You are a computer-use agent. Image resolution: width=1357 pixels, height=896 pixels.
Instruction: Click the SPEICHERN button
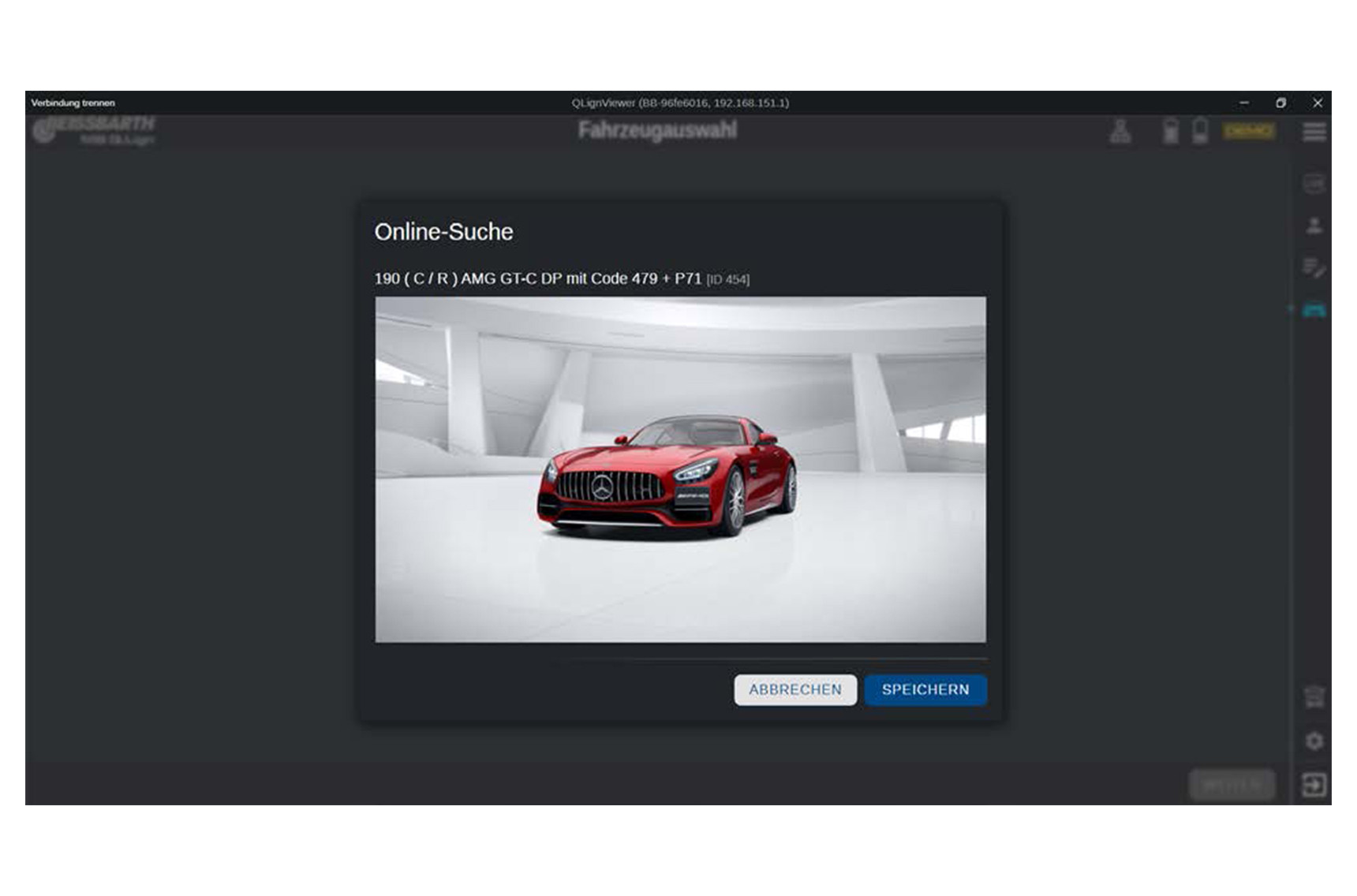925,689
